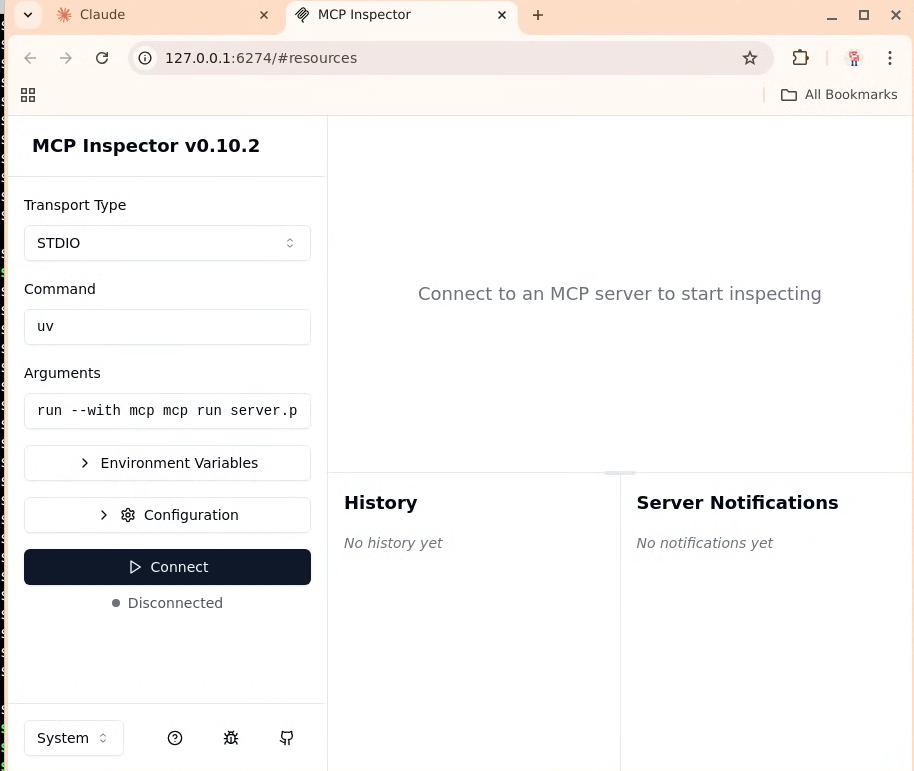Click the 'No notifications yet' text
Viewport: 914px width, 771px height.
coord(704,543)
